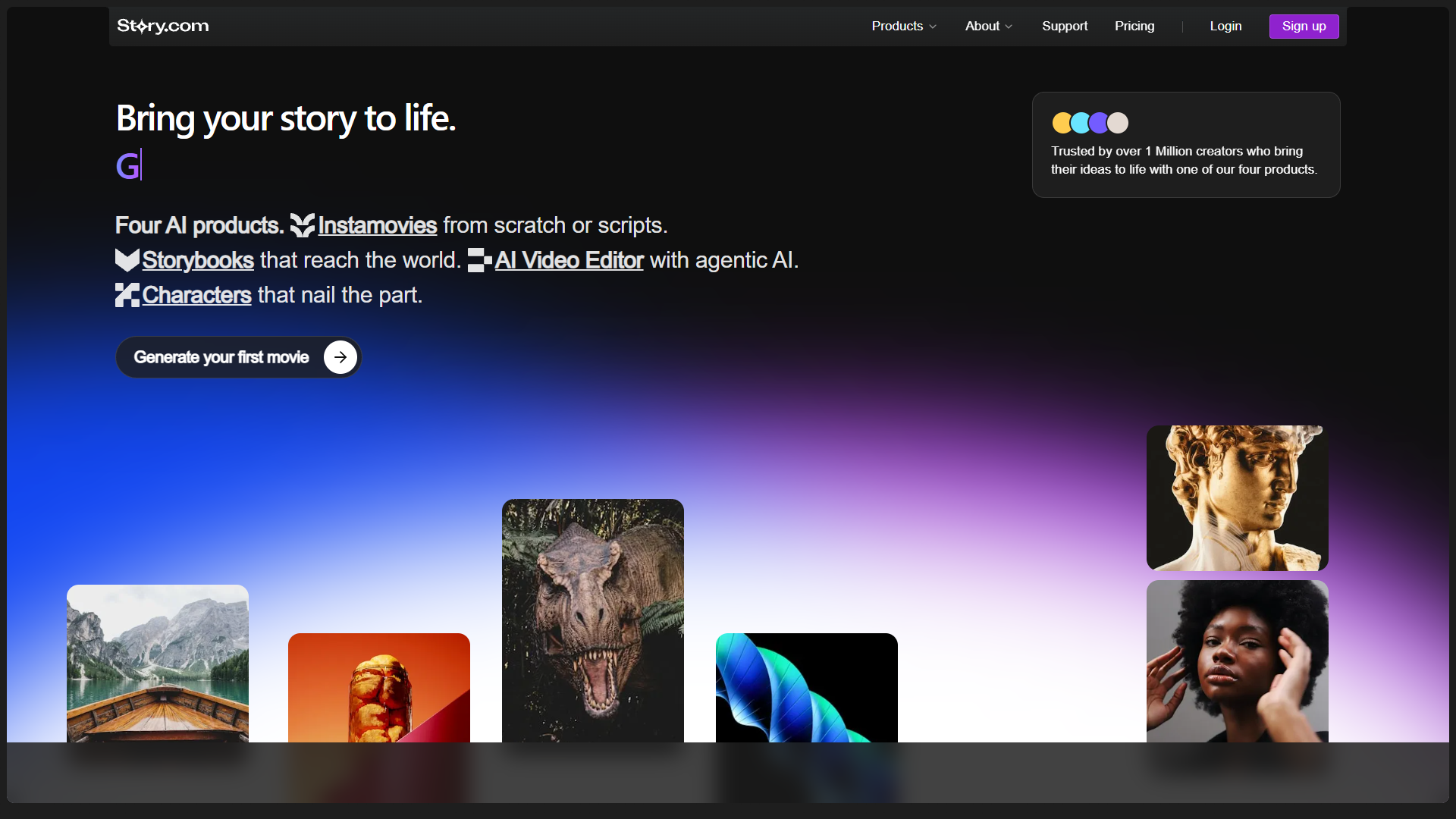Click the Login link

click(x=1225, y=26)
